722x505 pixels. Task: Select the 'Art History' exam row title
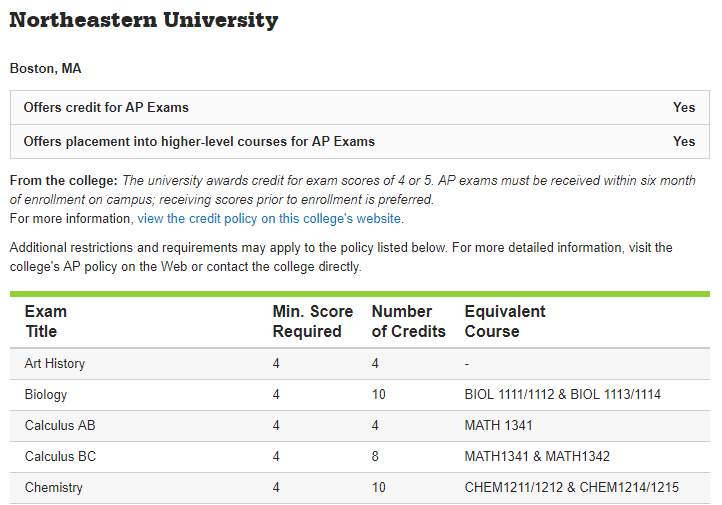(55, 364)
